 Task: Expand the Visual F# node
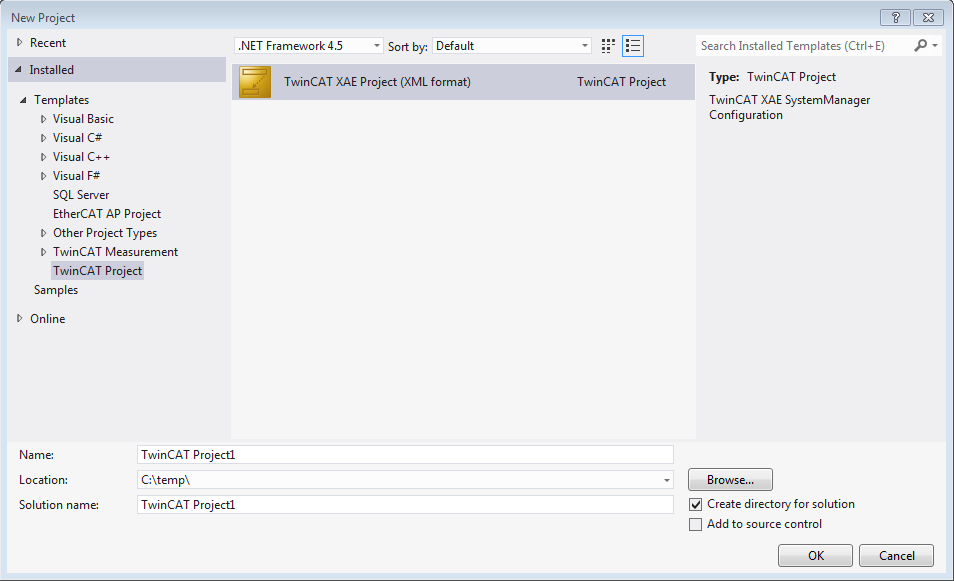tap(43, 176)
